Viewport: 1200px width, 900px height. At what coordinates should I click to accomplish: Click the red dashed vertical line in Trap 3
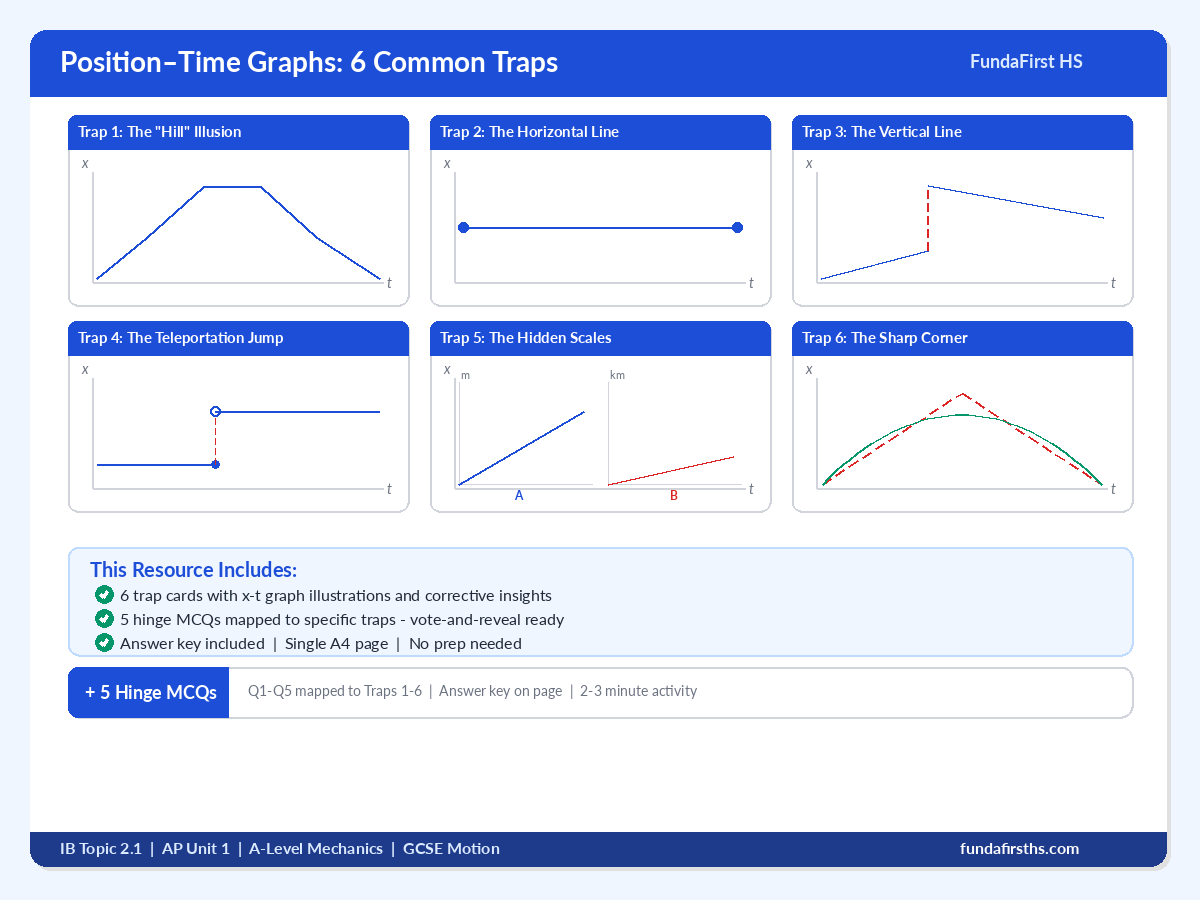(x=928, y=218)
